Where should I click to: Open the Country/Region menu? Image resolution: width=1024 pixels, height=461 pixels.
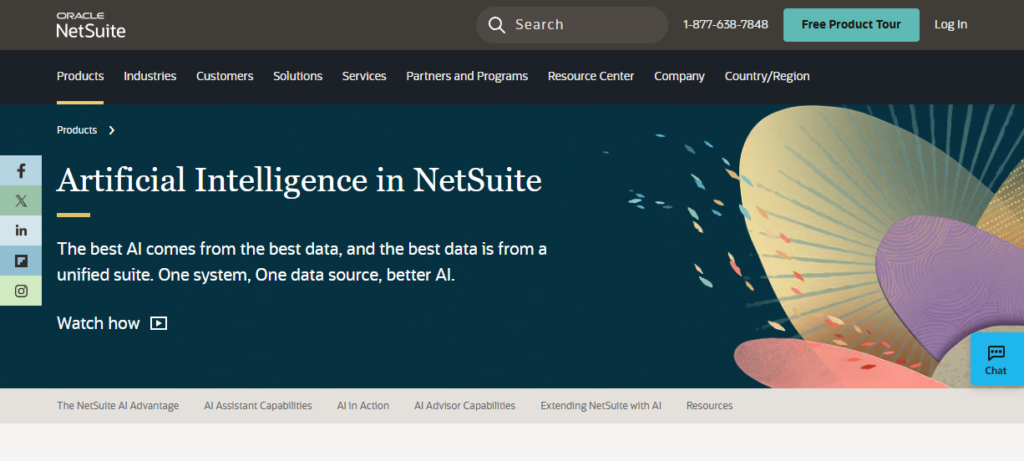tap(767, 76)
